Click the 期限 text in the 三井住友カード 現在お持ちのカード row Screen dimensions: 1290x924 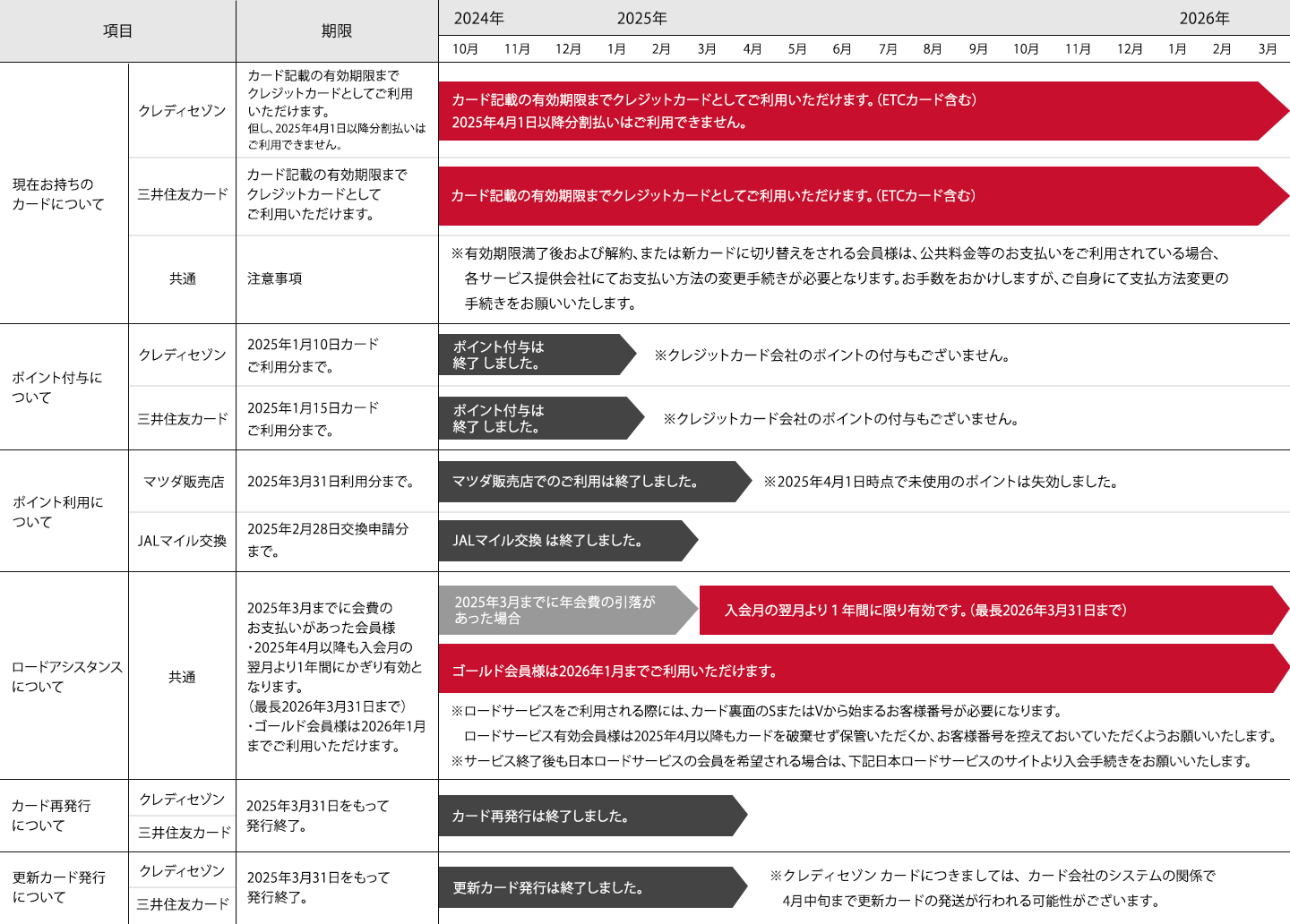pos(327,194)
